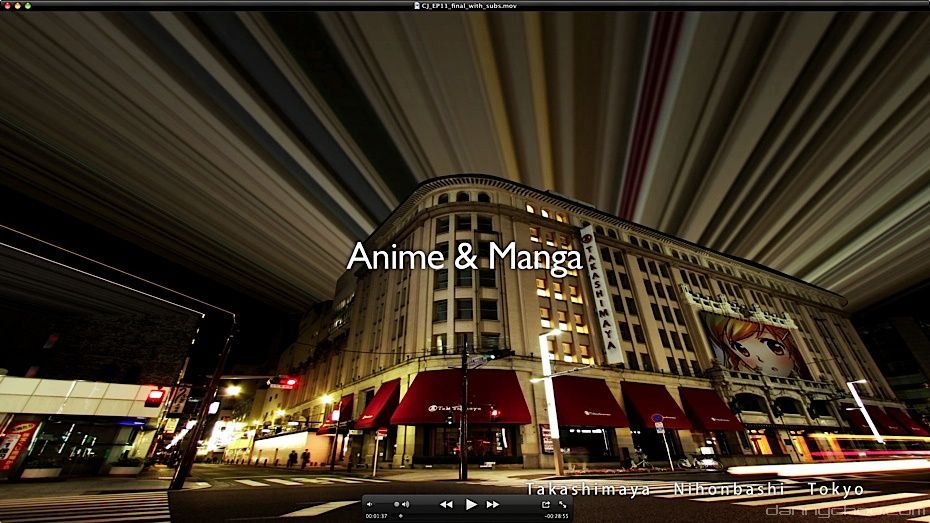Click the document proxy icon in the title bar
The height and width of the screenshot is (523, 930).
[416, 5]
